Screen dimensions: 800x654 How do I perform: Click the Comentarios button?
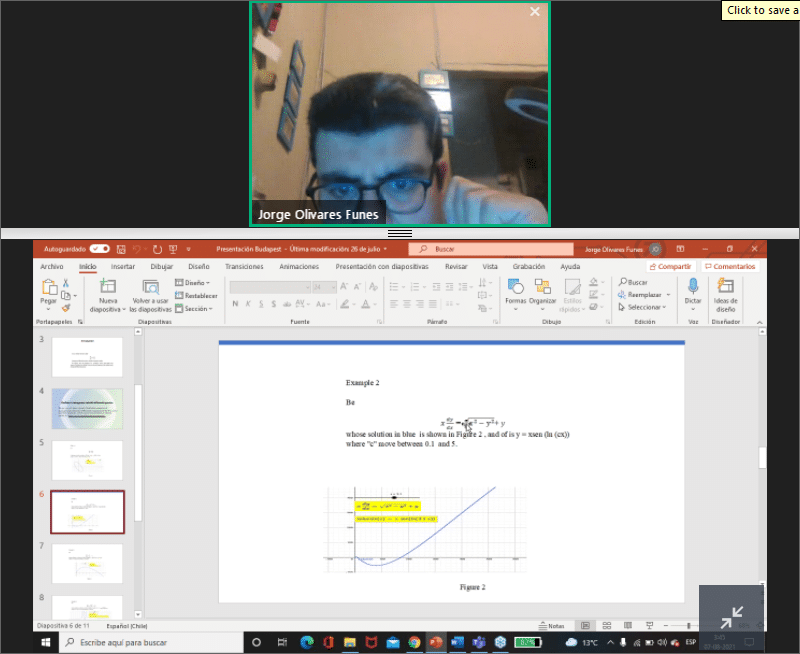(729, 267)
